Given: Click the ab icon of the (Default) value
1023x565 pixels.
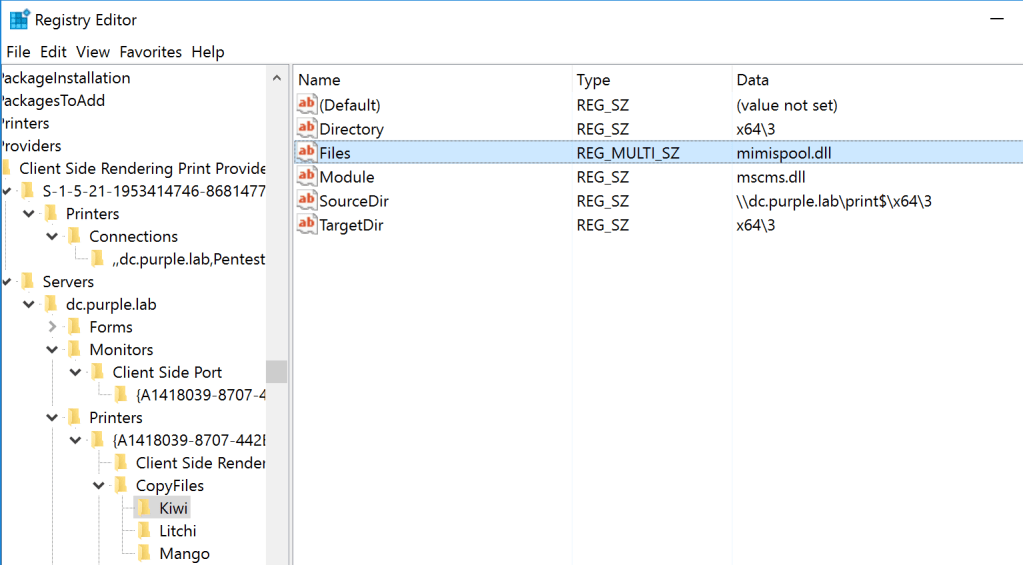Looking at the screenshot, I should [307, 105].
